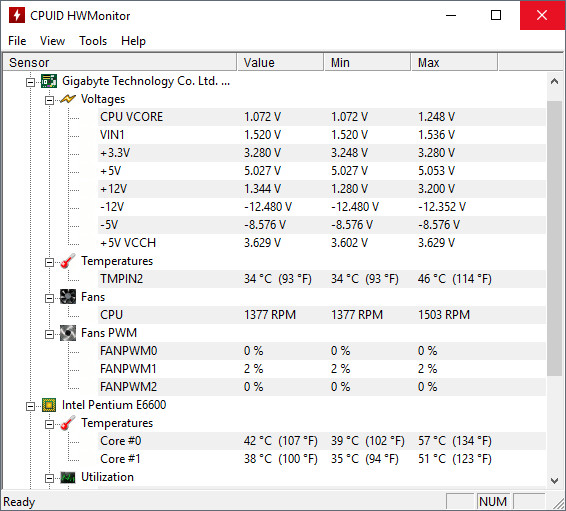Select the +5V VCCH row
The image size is (566, 511).
(x=322, y=243)
